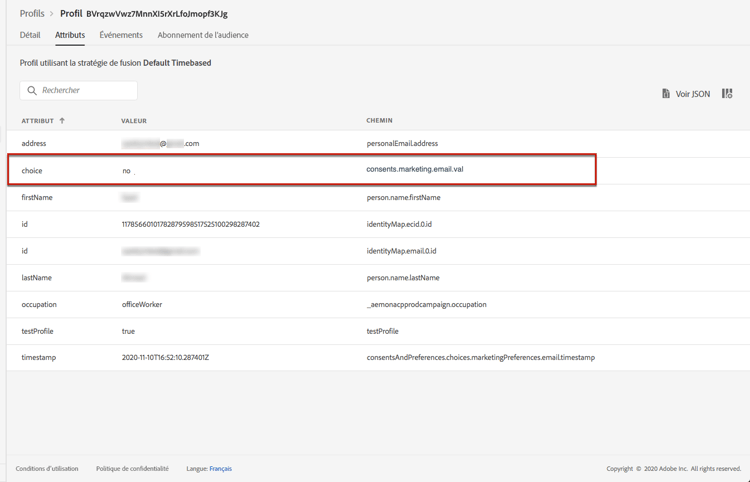The width and height of the screenshot is (750, 482).
Task: Click the sort arrow next to ATTRIBUT
Action: coord(62,121)
